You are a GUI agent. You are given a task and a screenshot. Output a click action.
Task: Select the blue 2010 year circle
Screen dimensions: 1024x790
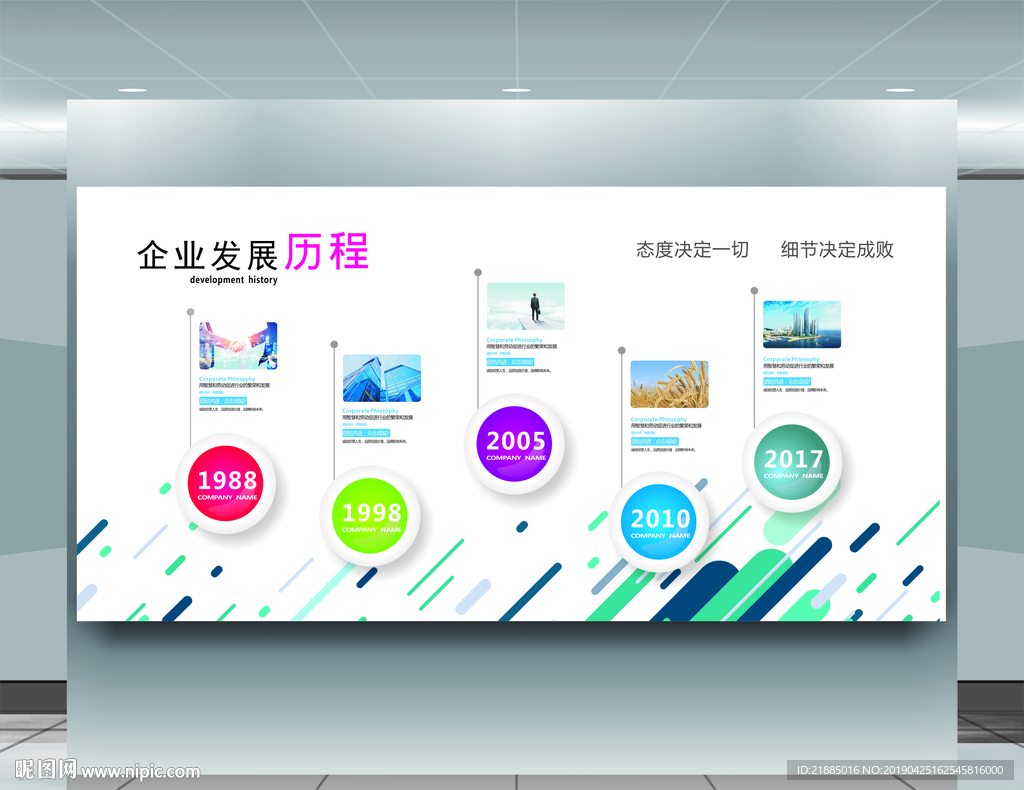pyautogui.click(x=659, y=522)
